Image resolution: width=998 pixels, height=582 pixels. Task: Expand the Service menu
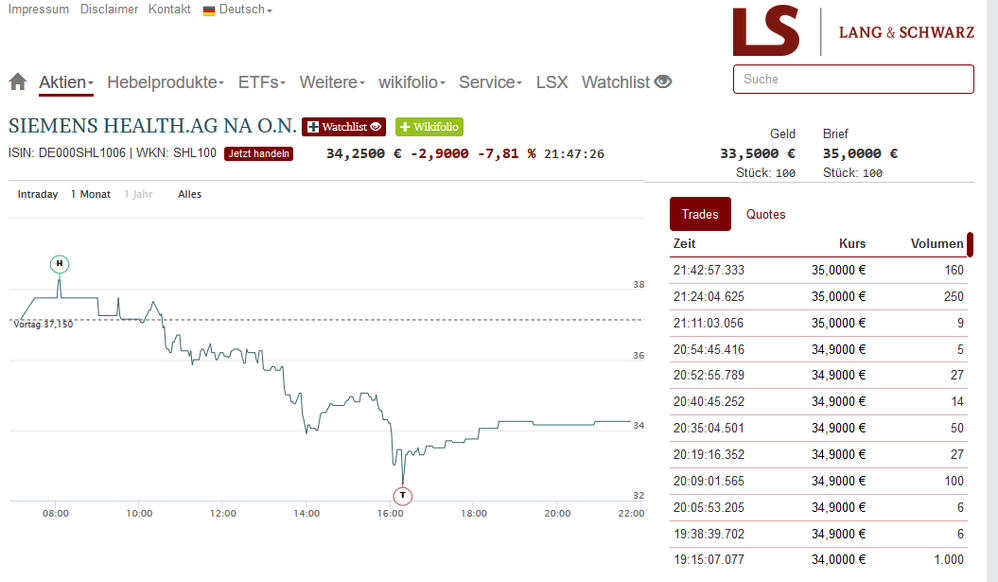[490, 82]
